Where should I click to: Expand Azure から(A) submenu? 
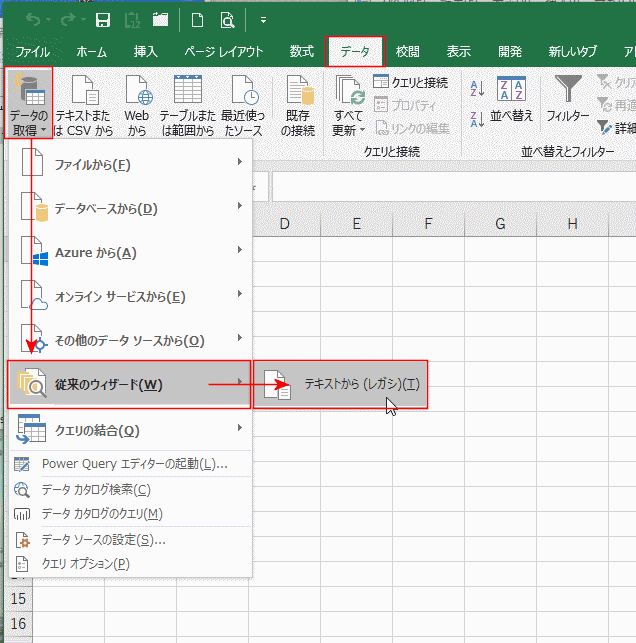click(130, 252)
